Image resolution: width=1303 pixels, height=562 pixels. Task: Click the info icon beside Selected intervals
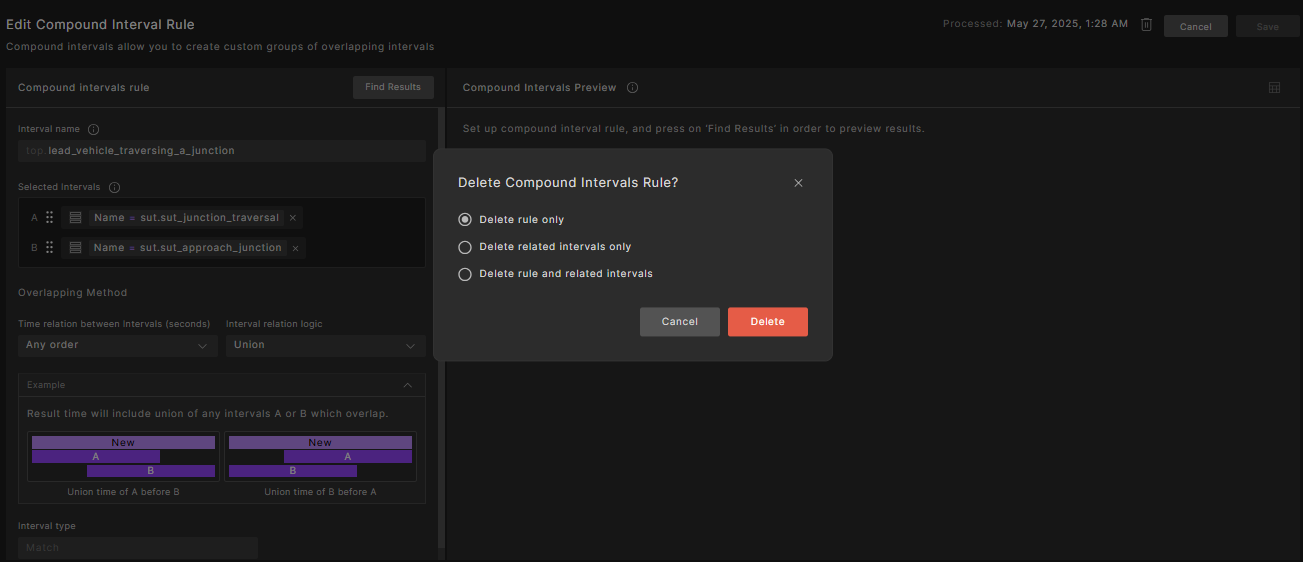point(114,187)
